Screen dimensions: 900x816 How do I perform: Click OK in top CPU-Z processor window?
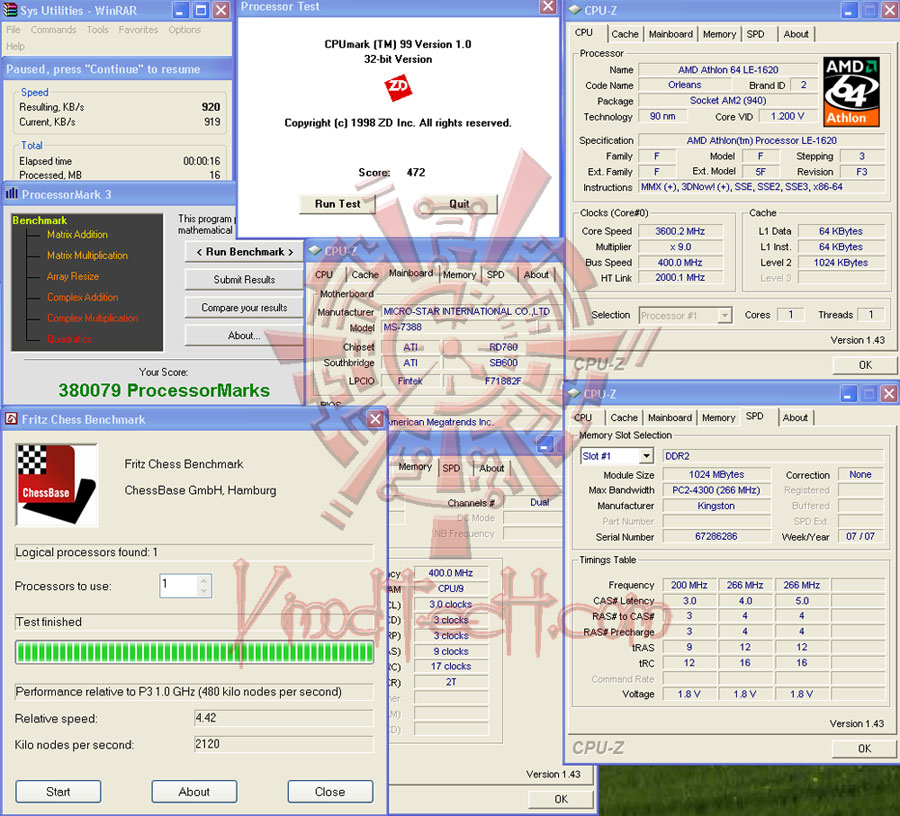click(866, 366)
